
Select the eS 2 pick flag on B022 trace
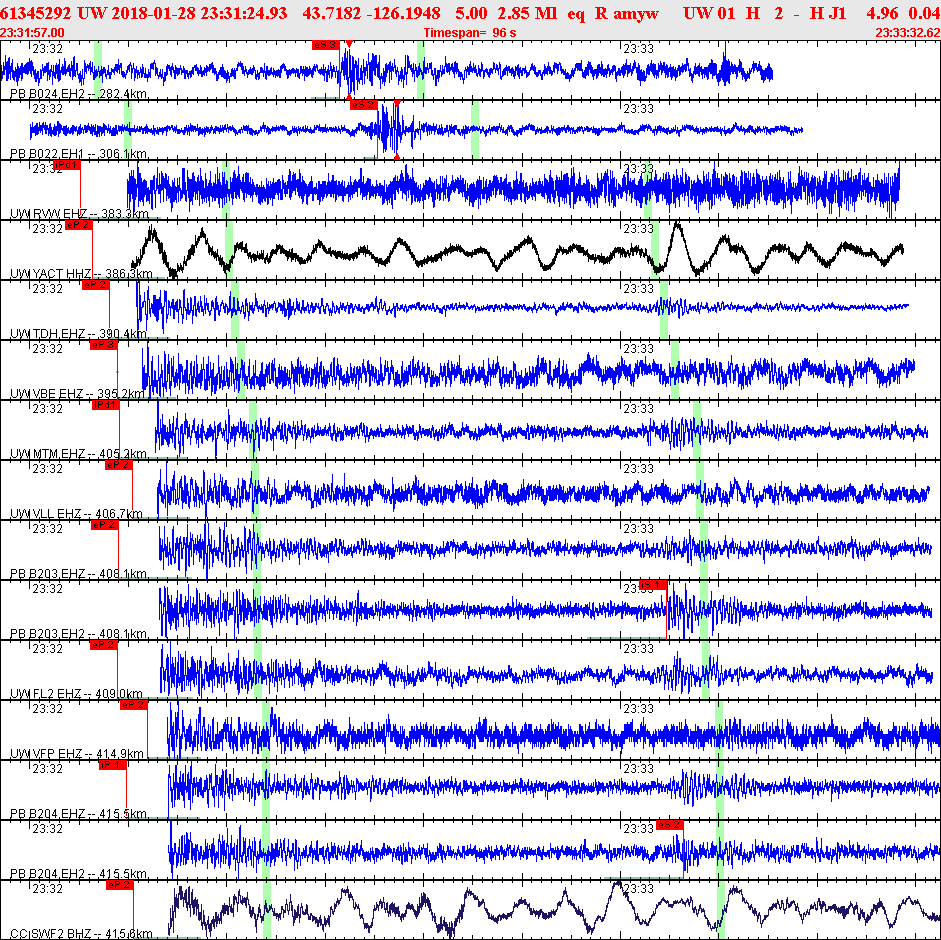[364, 105]
